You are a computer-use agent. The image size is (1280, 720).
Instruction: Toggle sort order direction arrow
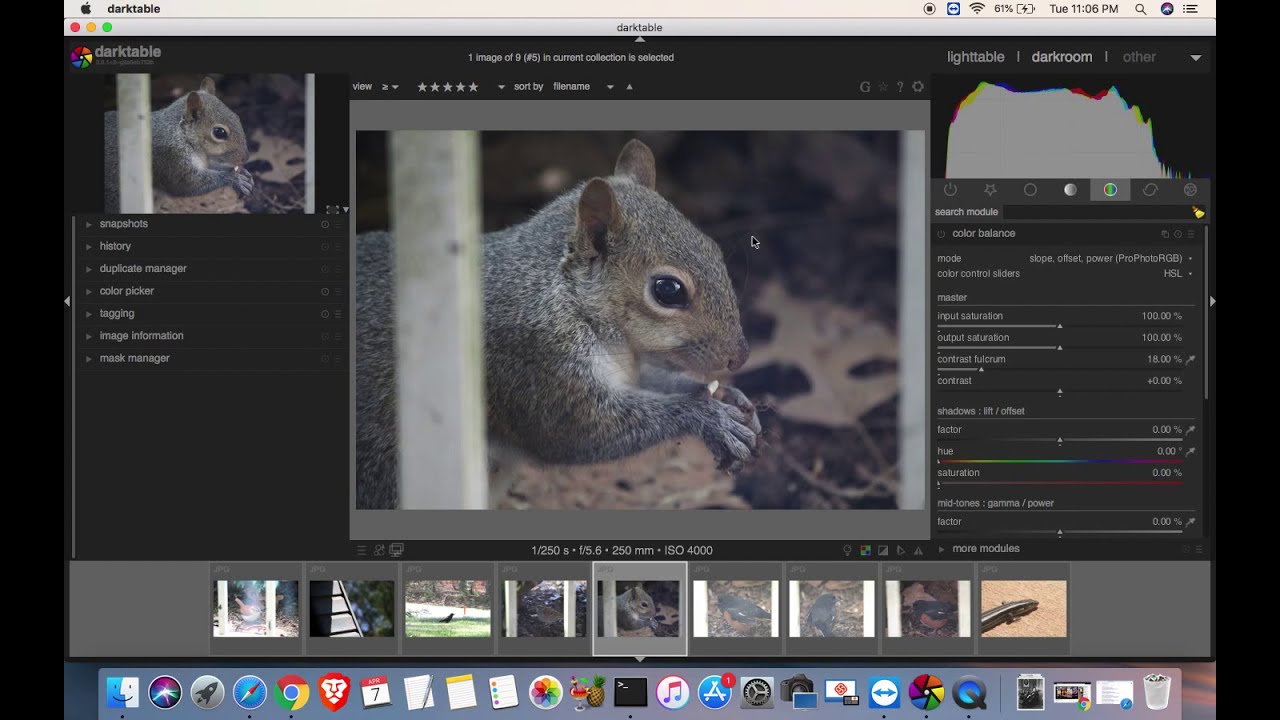click(x=629, y=87)
